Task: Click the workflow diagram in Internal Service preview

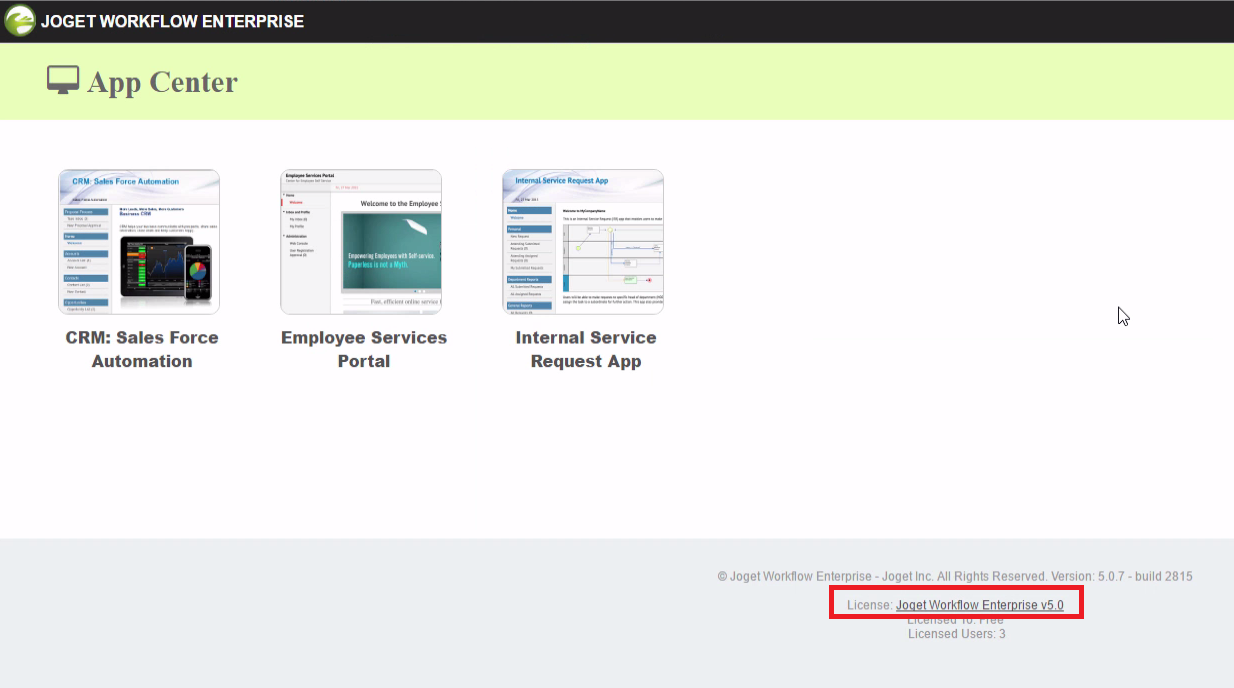Action: click(x=611, y=256)
